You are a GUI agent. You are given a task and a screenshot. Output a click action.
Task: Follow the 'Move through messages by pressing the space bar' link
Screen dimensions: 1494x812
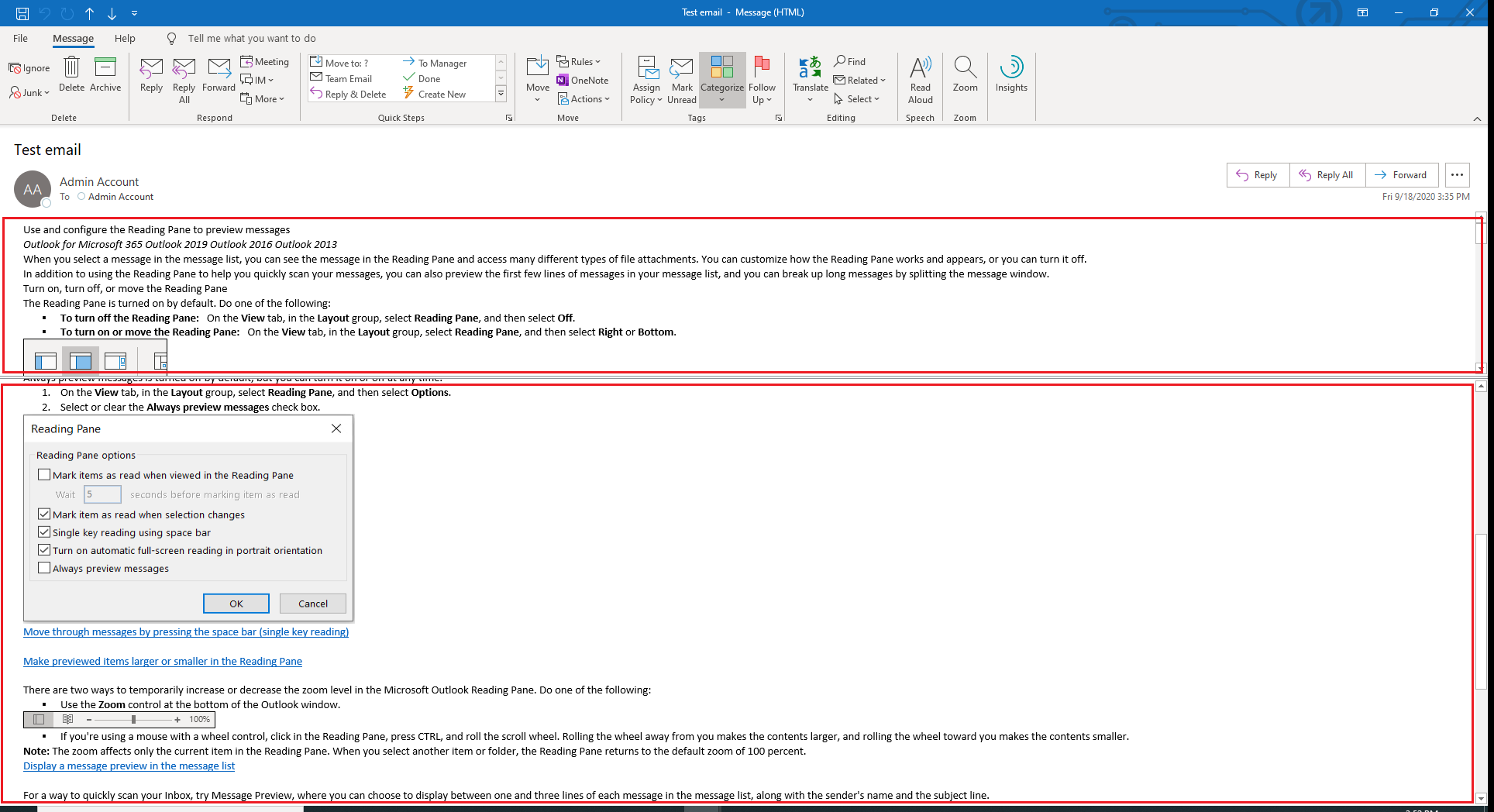(186, 631)
